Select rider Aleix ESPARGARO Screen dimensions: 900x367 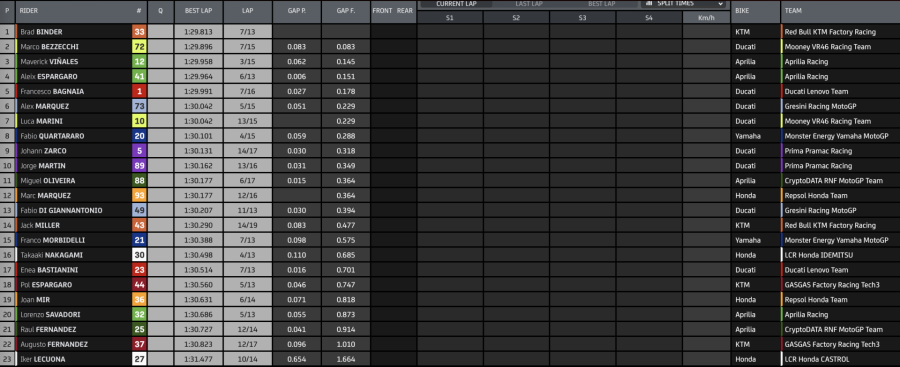click(x=49, y=76)
